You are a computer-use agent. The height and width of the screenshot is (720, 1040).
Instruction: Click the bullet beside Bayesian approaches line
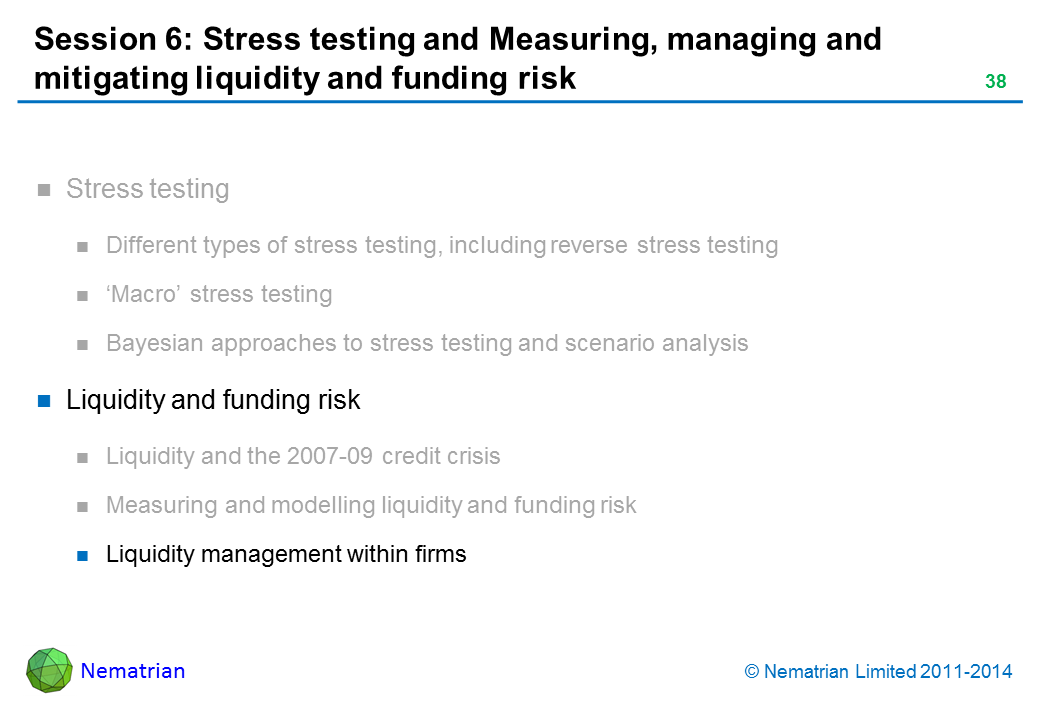[84, 345]
